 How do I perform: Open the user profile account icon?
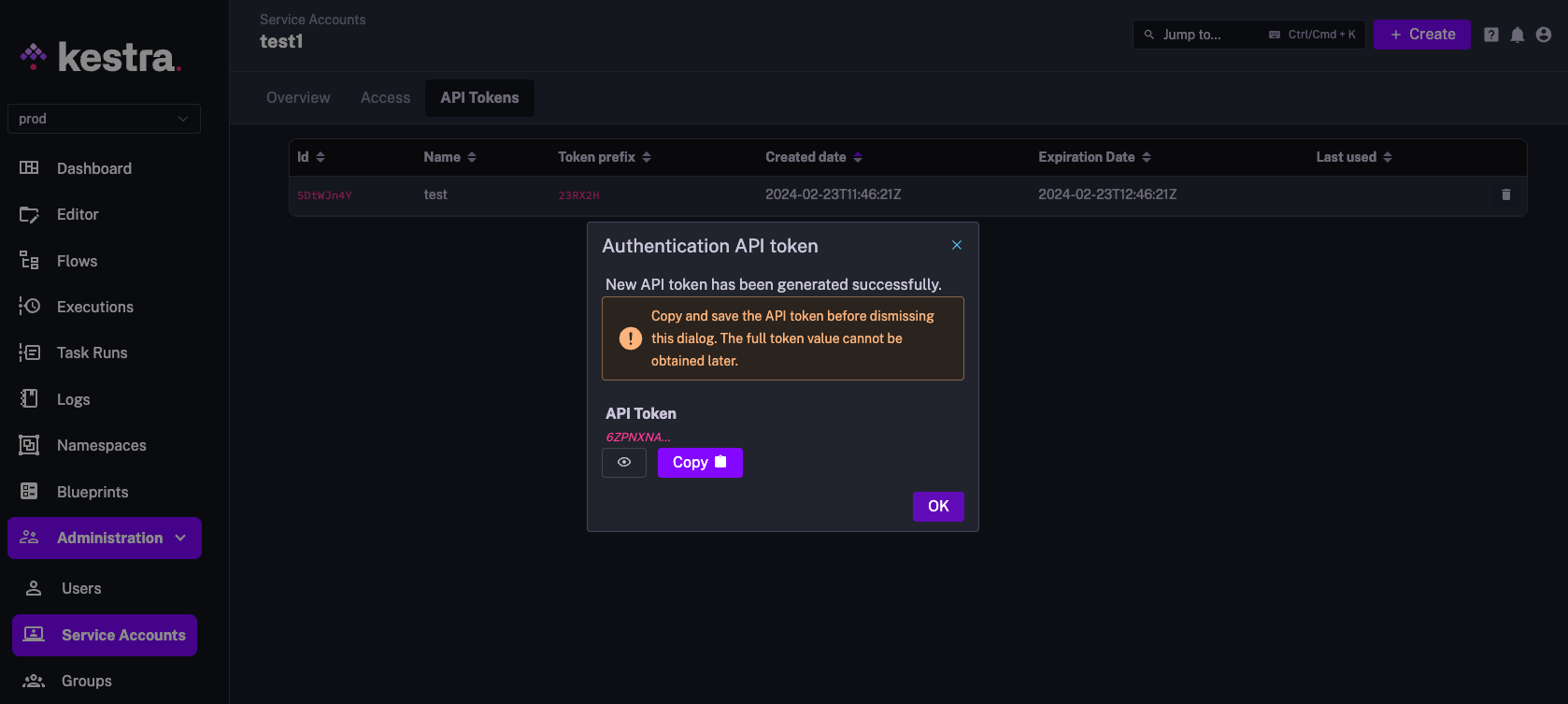pyautogui.click(x=1544, y=35)
